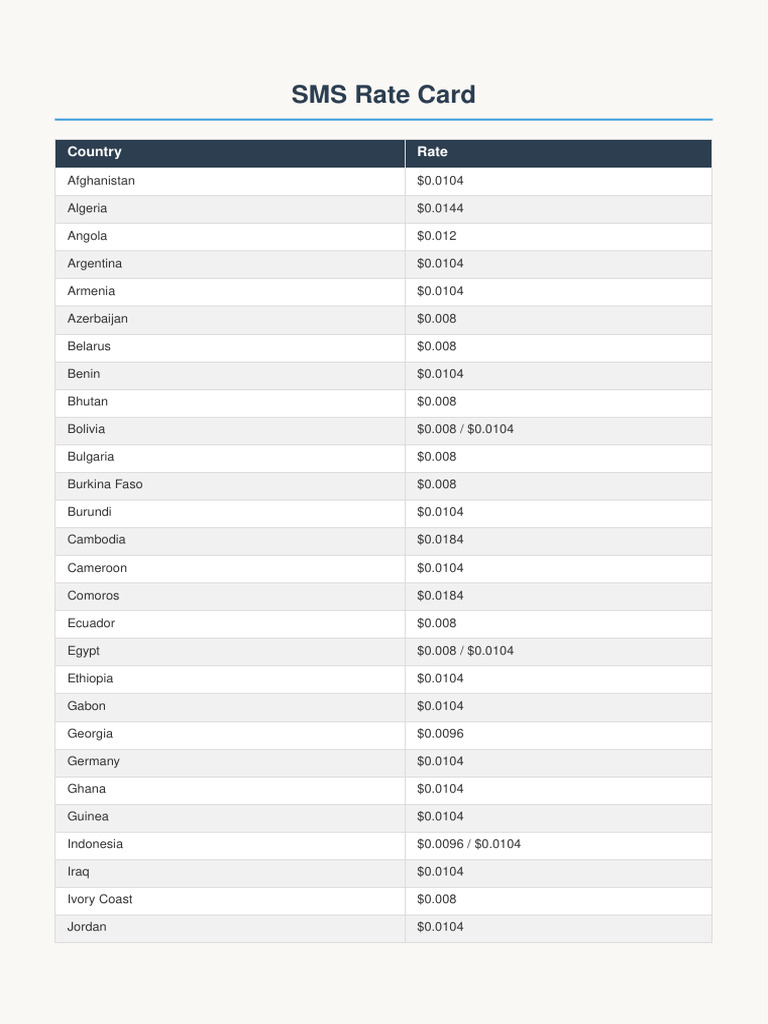This screenshot has width=768, height=1024.
Task: Click the SMS Rate Card title
Action: (x=383, y=94)
